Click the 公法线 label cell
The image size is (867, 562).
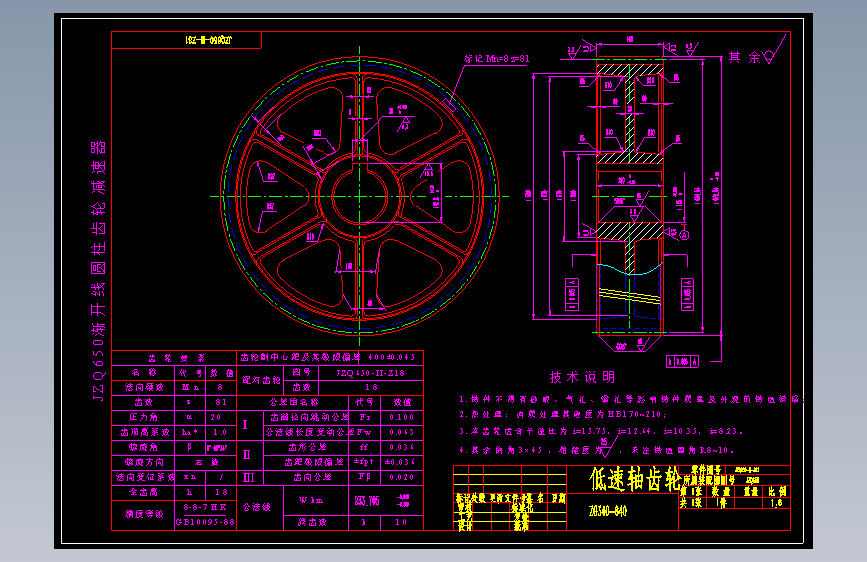click(260, 508)
